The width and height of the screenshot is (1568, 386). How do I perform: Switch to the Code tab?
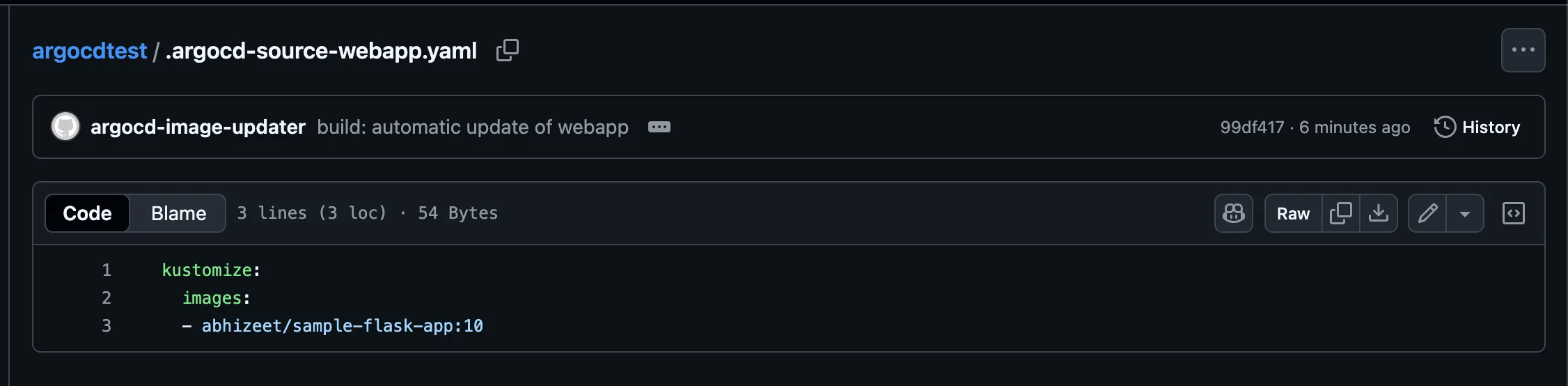tap(87, 213)
